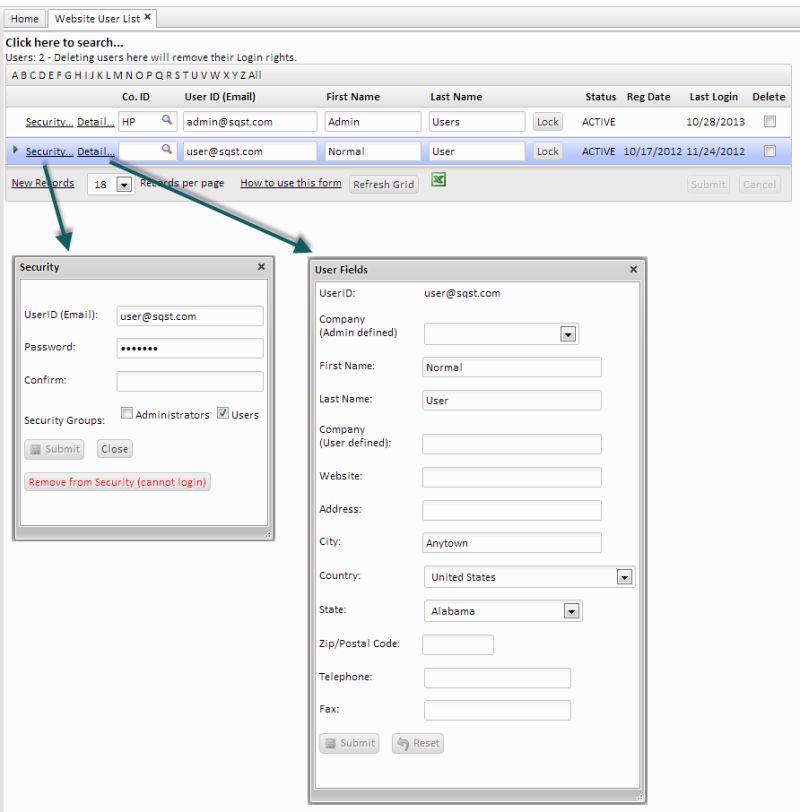This screenshot has height=812, width=800.
Task: Click the Reset icon in User Fields
Action: (x=417, y=743)
